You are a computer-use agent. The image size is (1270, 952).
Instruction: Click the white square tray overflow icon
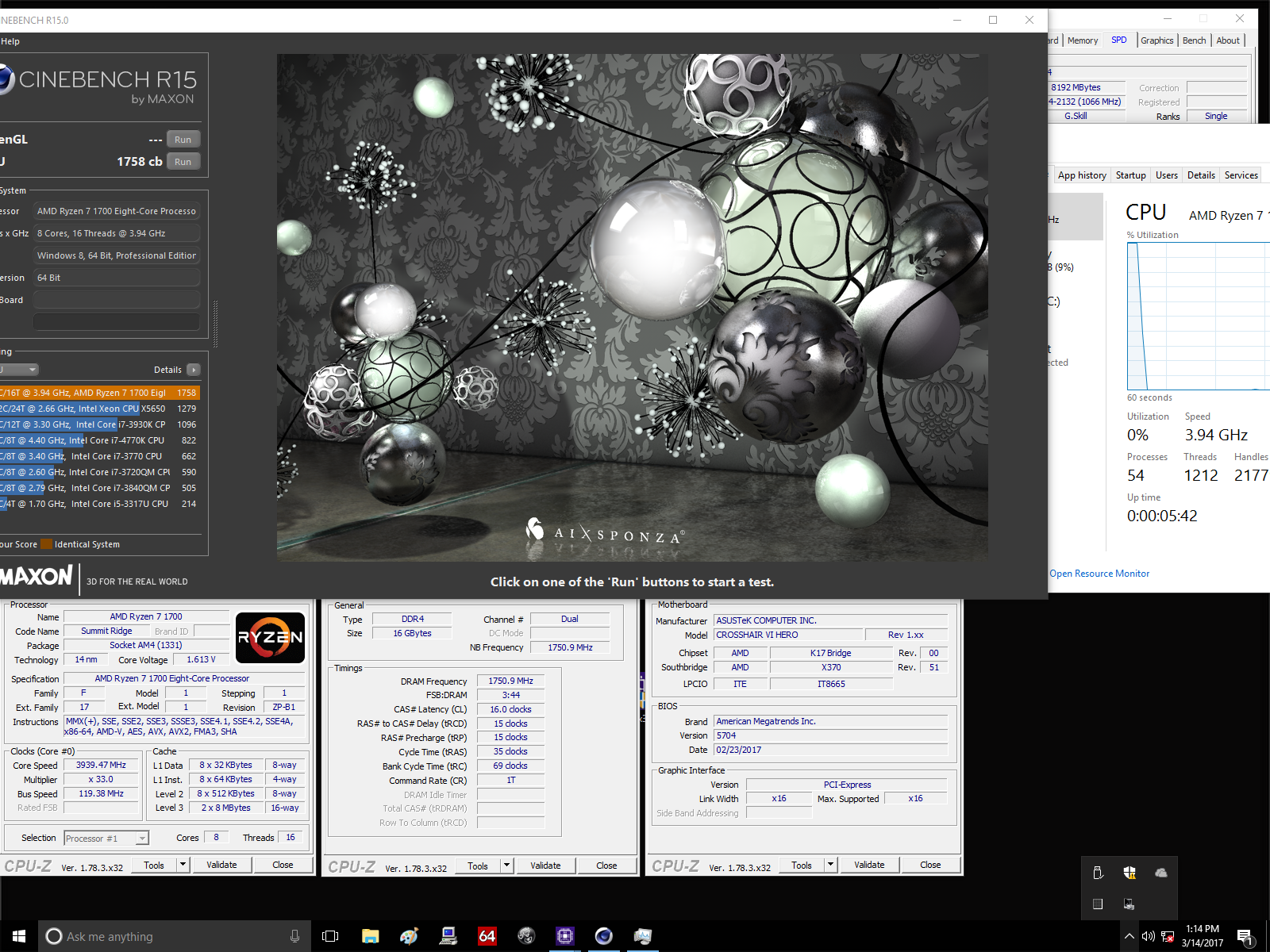coord(1098,904)
